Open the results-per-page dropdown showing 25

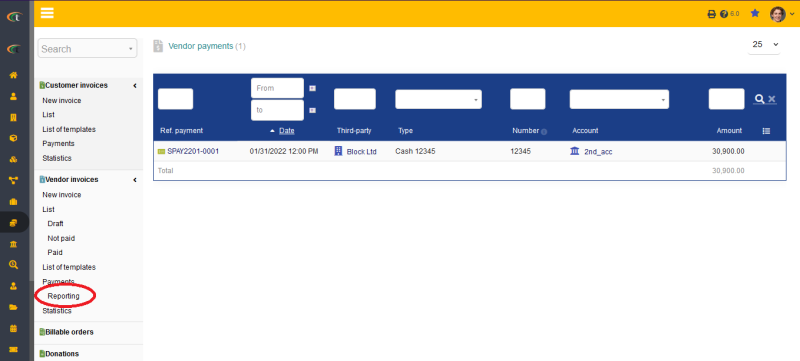[765, 45]
